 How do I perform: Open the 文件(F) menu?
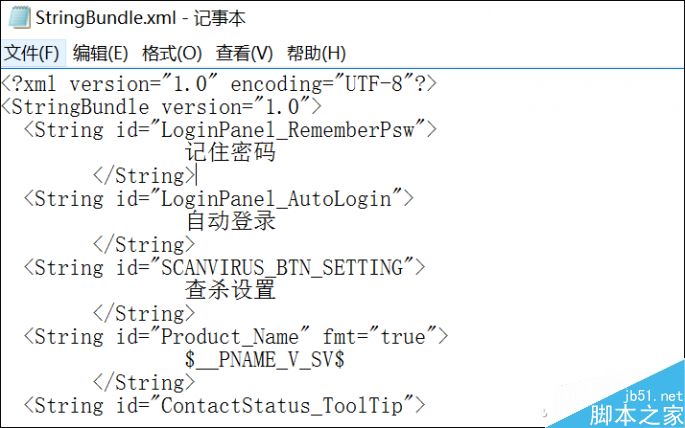coord(31,53)
